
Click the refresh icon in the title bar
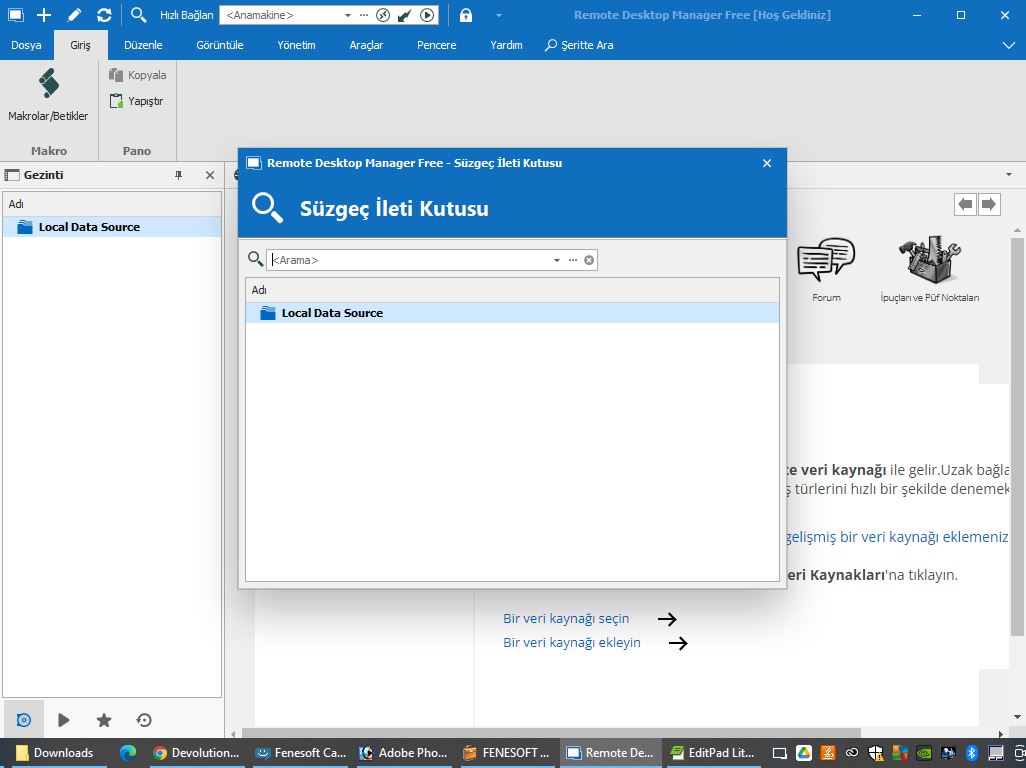(x=104, y=14)
